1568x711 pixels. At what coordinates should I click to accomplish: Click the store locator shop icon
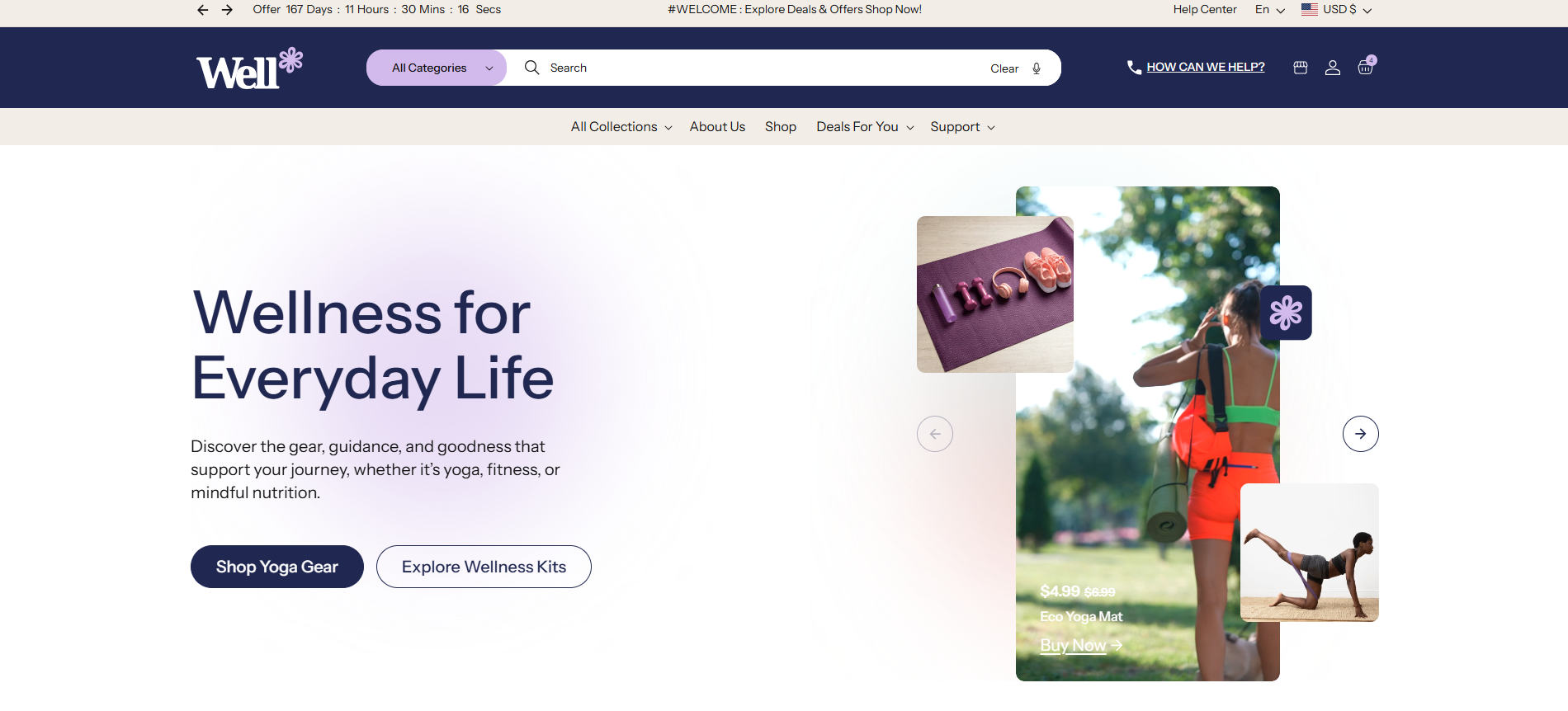tap(1301, 68)
